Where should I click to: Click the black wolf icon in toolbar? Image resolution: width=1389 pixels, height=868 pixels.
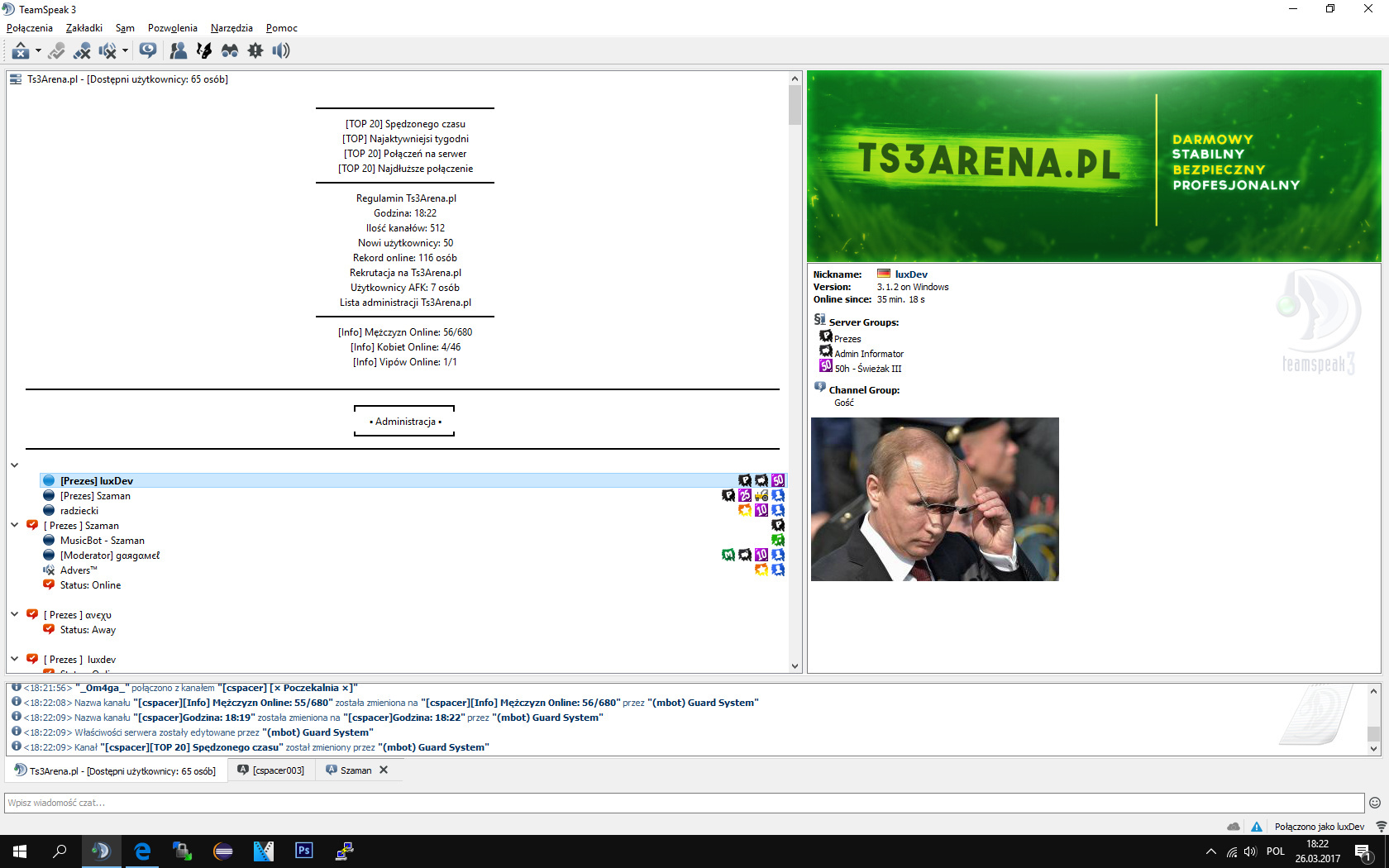[203, 51]
